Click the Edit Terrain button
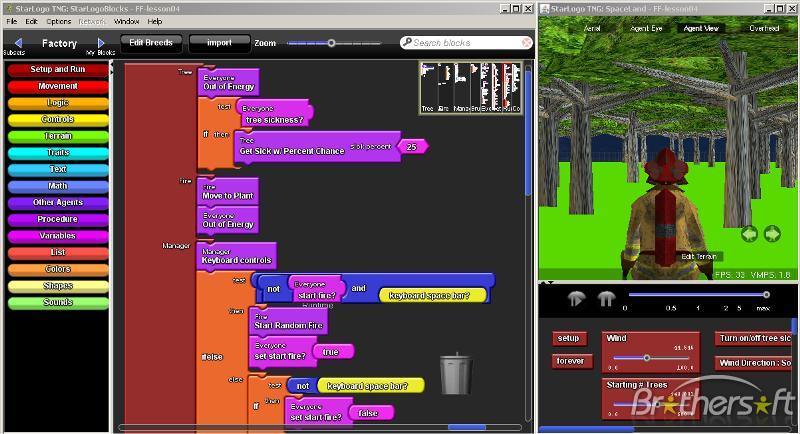The height and width of the screenshot is (434, 800). pos(699,257)
